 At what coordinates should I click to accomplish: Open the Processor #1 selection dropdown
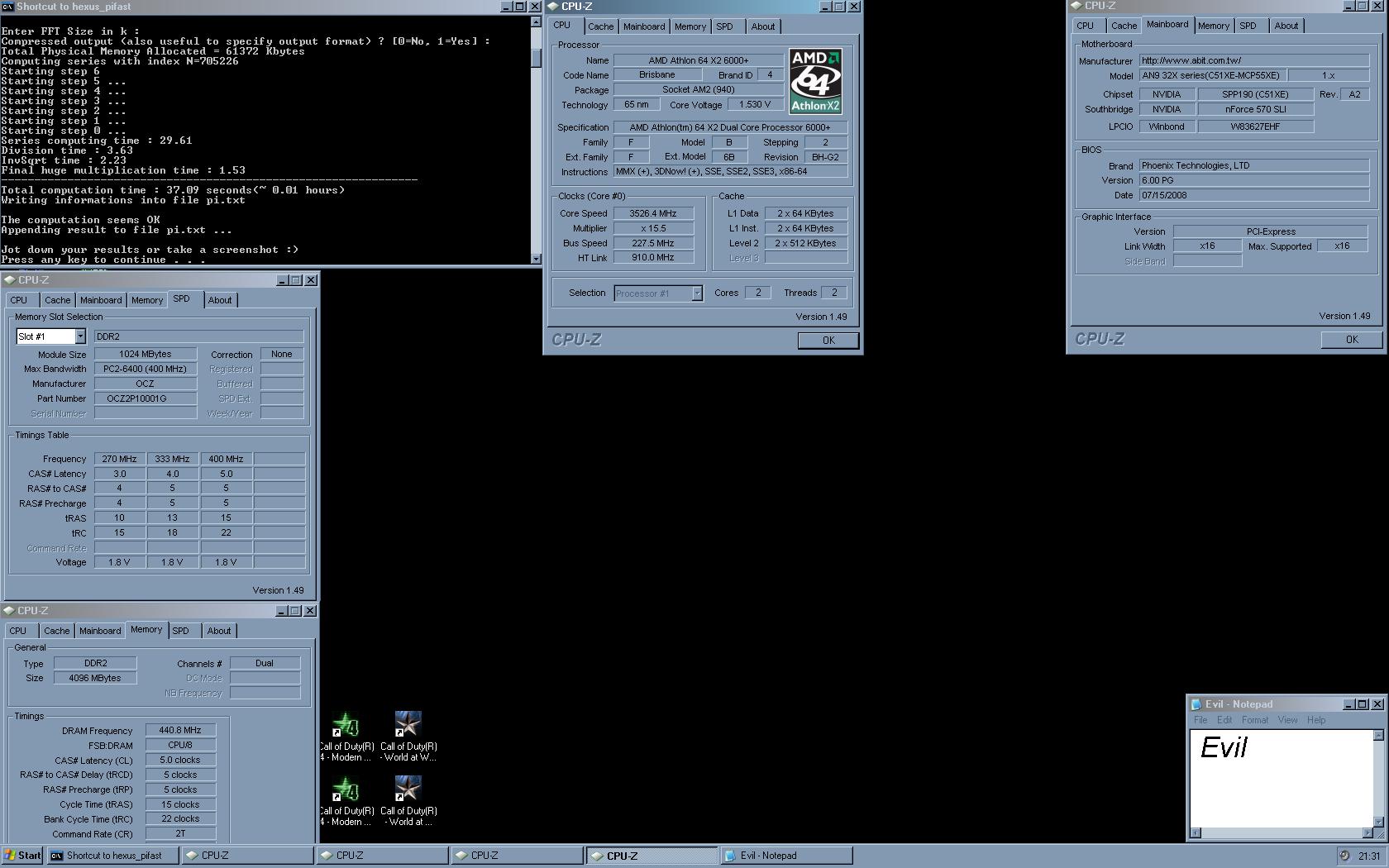click(697, 293)
